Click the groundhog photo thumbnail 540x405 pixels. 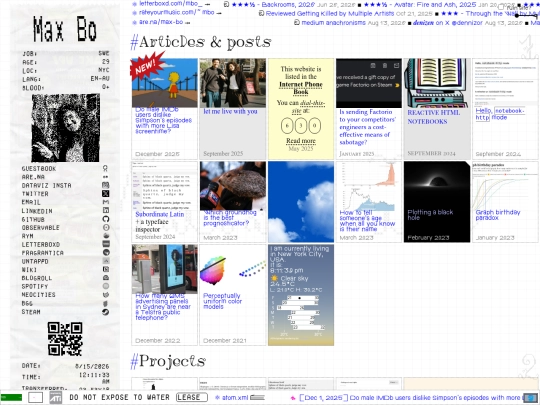(232, 186)
